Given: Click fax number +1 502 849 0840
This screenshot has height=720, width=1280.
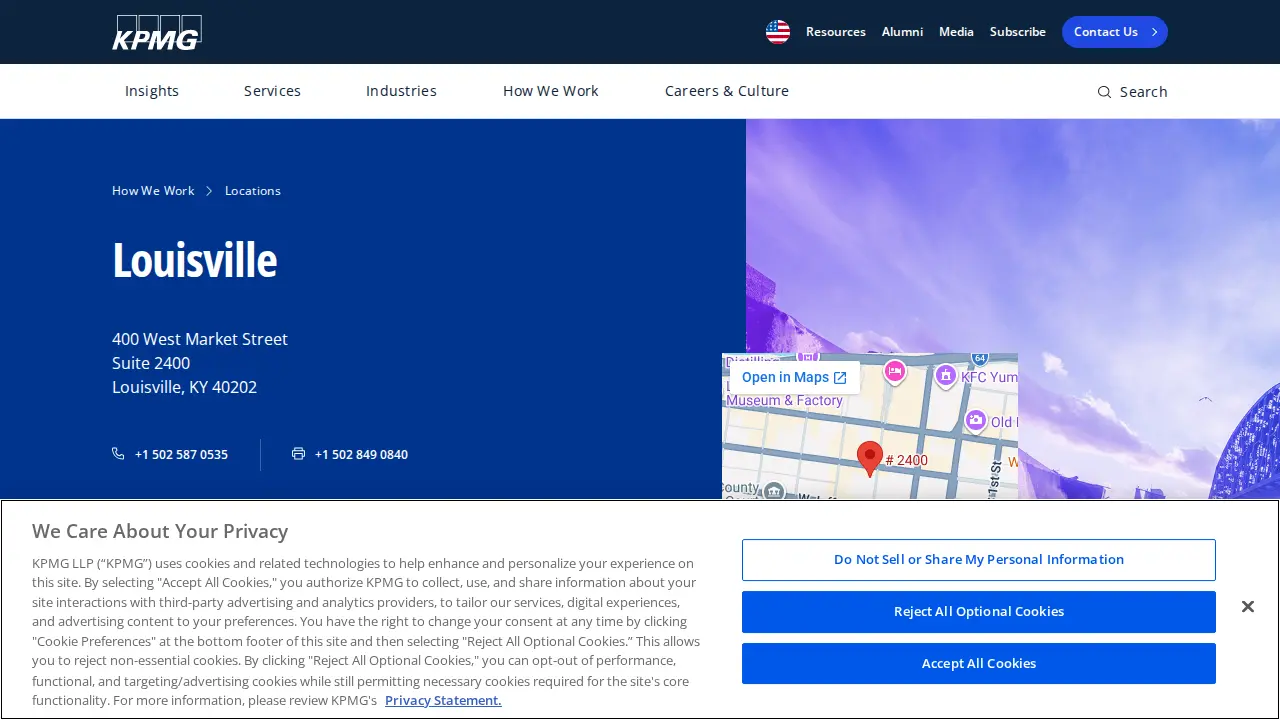Looking at the screenshot, I should [361, 455].
